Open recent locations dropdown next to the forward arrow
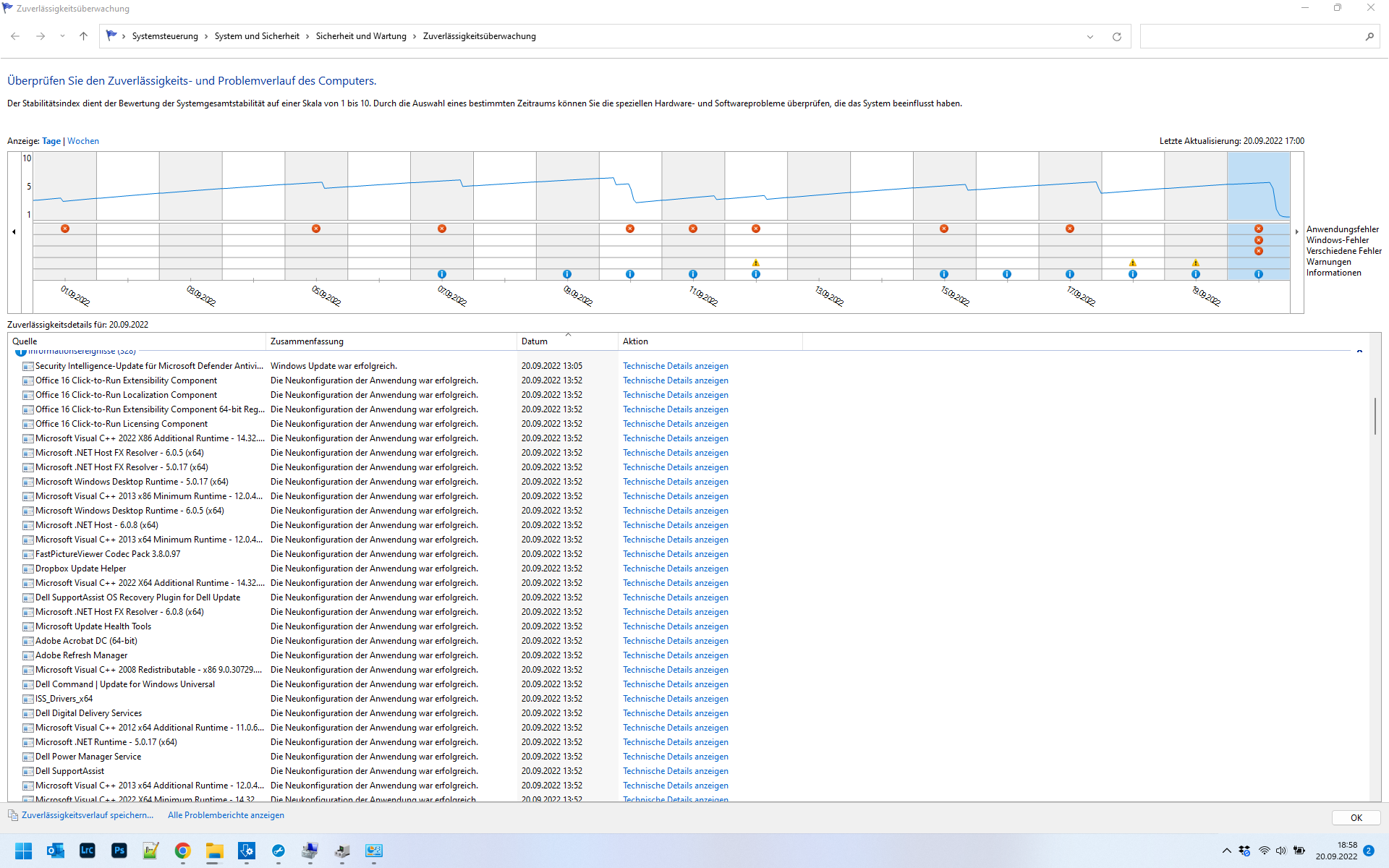Image resolution: width=1389 pixels, height=868 pixels. [x=62, y=36]
